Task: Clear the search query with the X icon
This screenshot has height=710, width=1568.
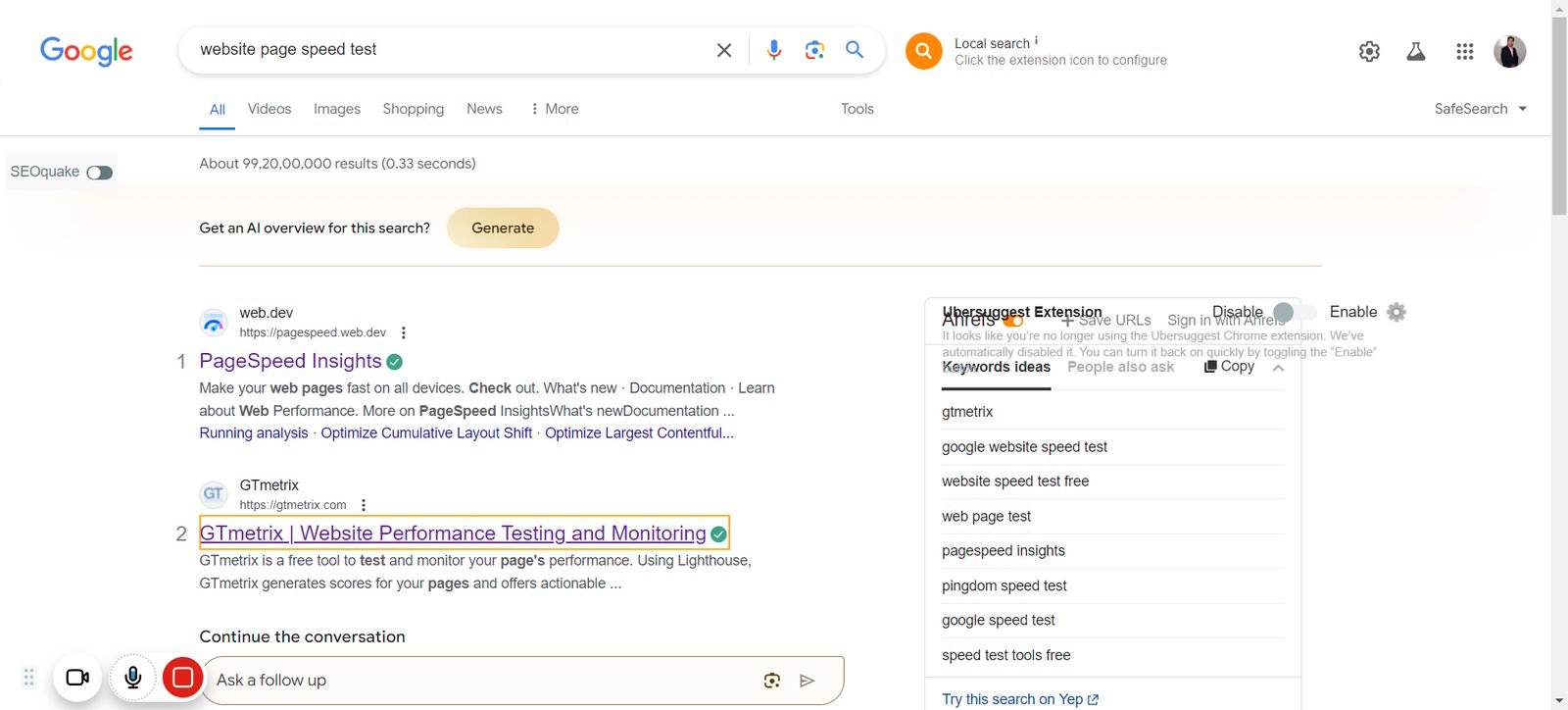Action: pos(724,50)
